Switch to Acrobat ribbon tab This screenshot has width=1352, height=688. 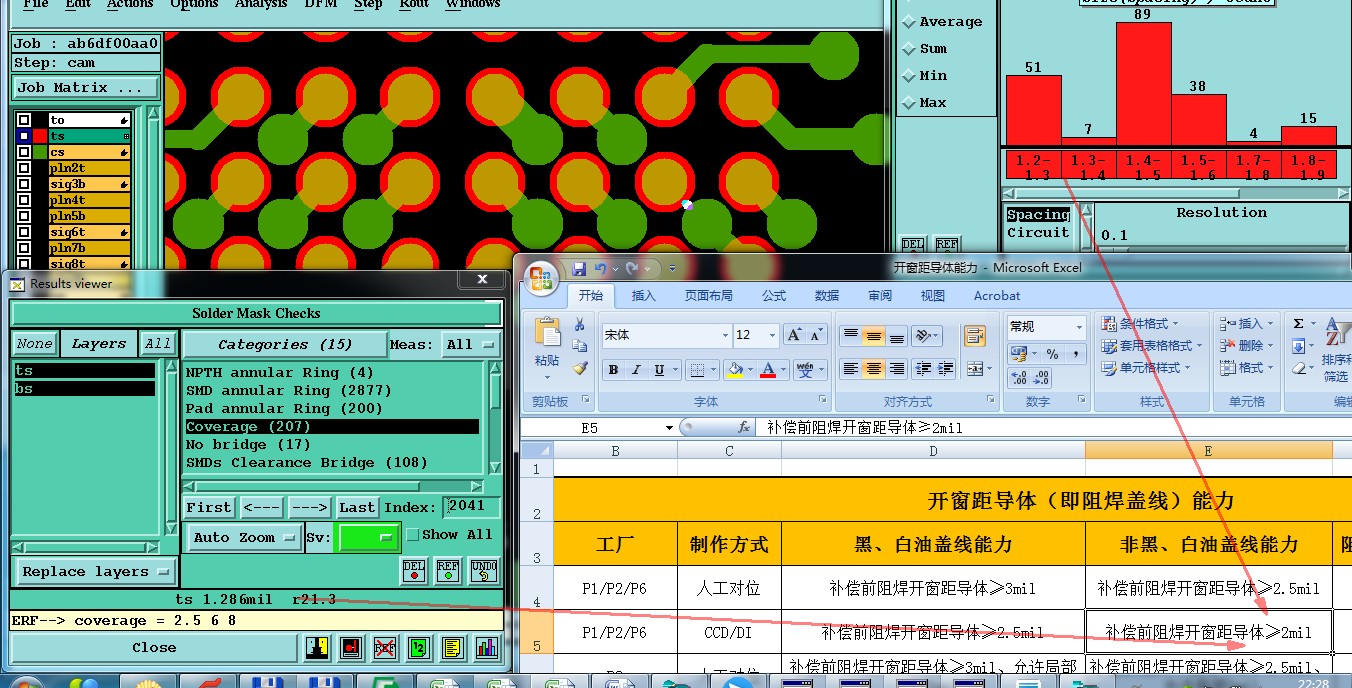(997, 296)
